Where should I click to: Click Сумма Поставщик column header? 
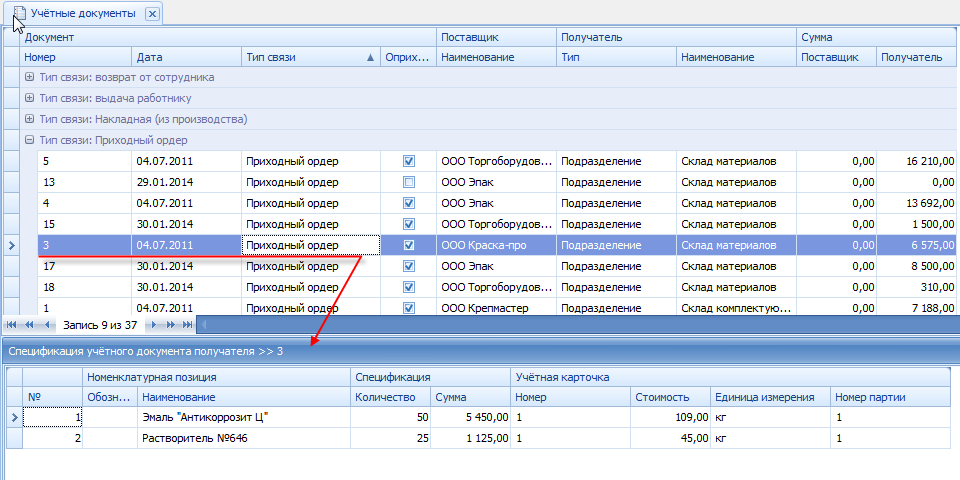(x=836, y=58)
